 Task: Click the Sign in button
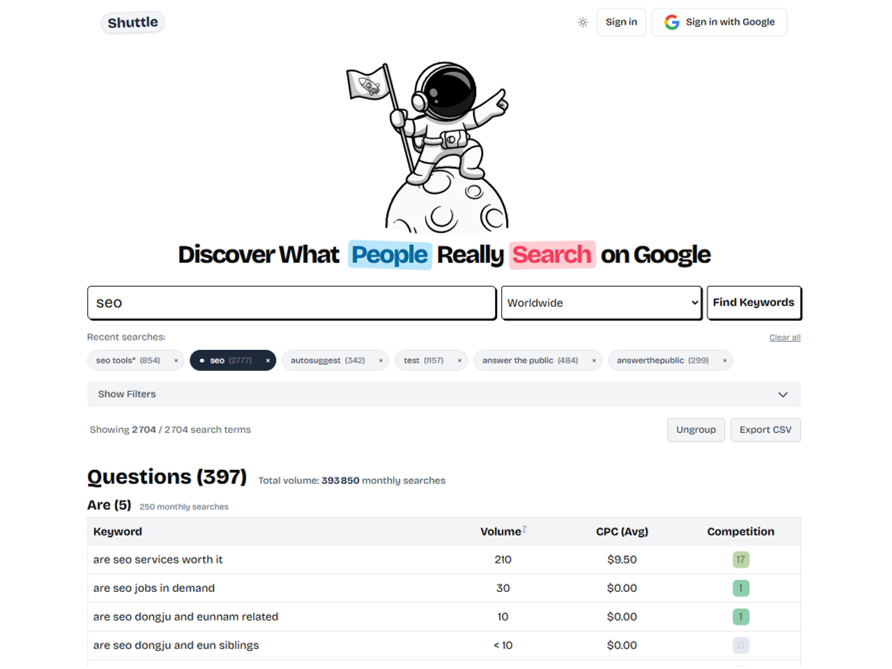tap(621, 22)
